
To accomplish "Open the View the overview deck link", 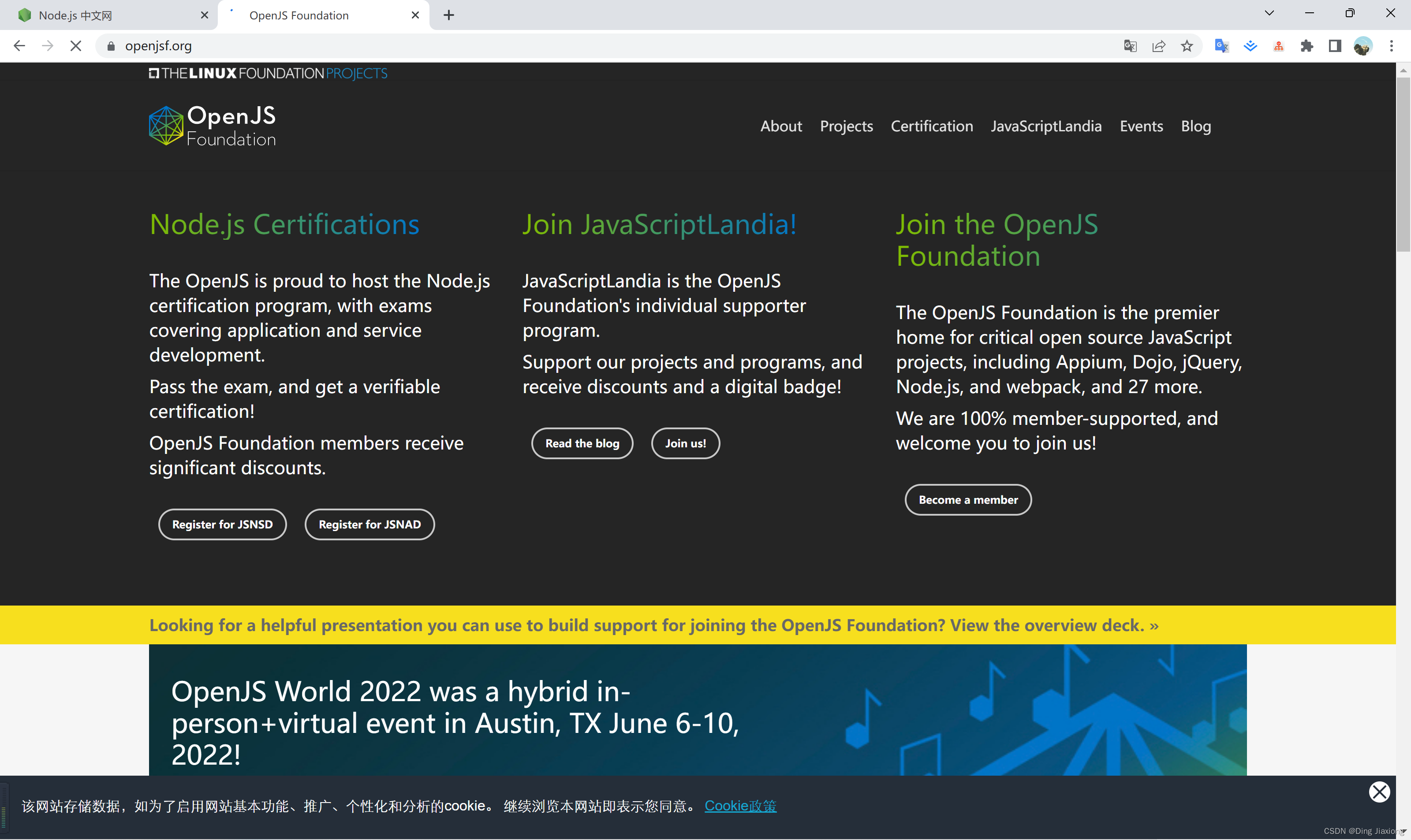I will tap(1054, 625).
